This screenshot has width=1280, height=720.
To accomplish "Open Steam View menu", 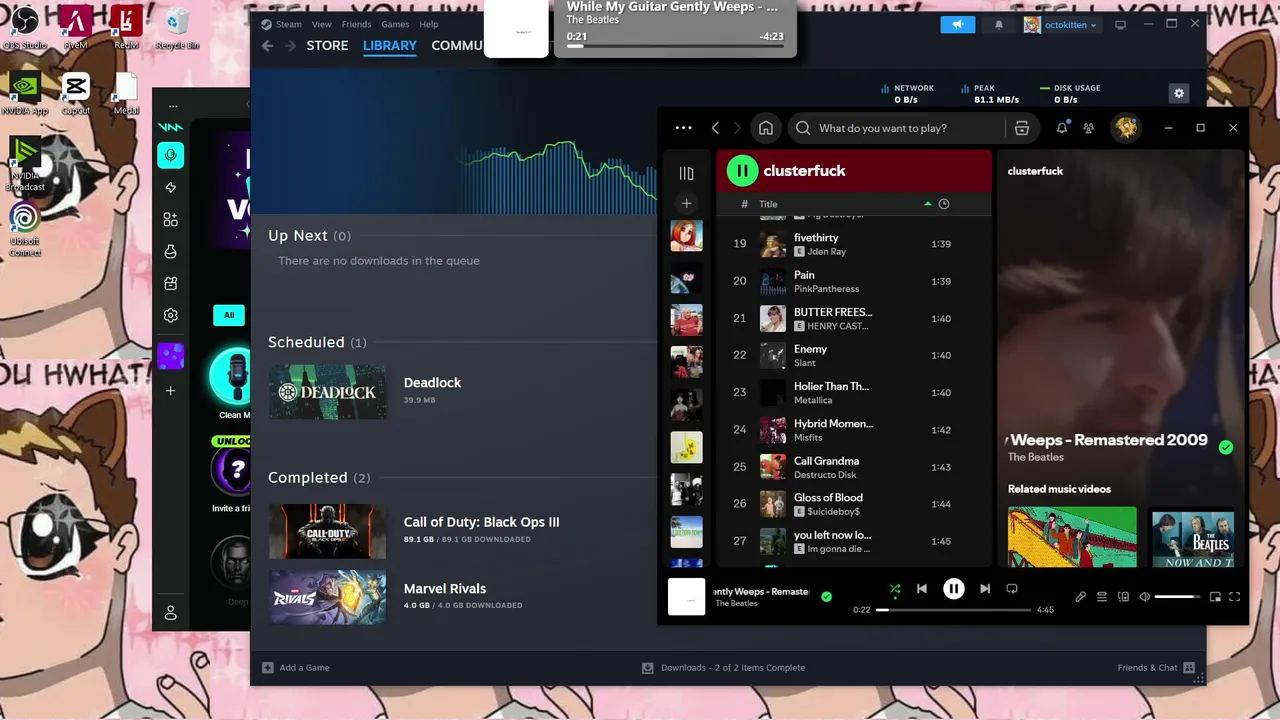I will 321,24.
